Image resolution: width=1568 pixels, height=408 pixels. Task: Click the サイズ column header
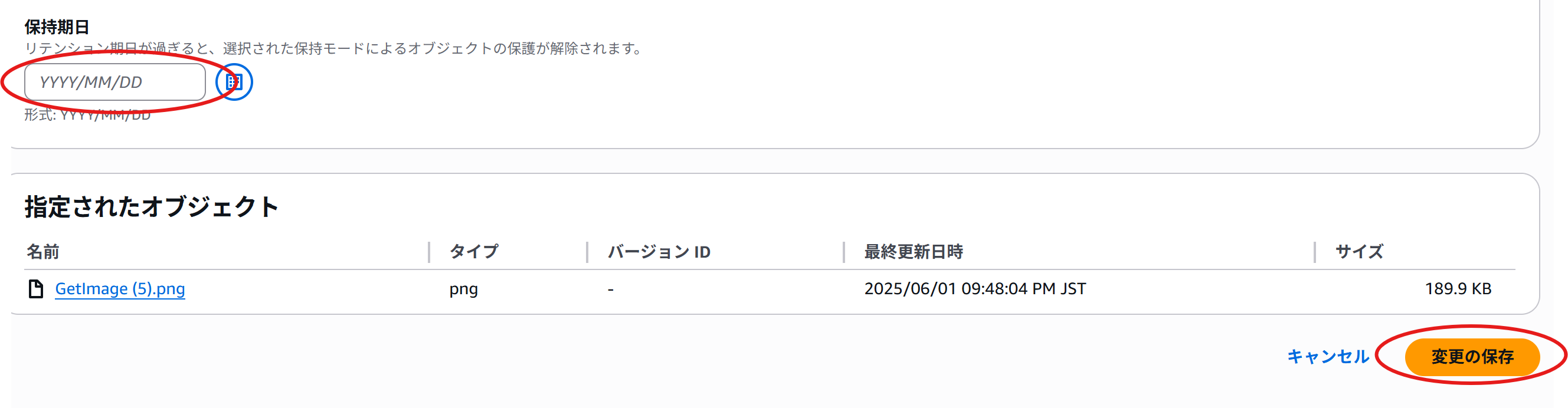coord(1359,252)
